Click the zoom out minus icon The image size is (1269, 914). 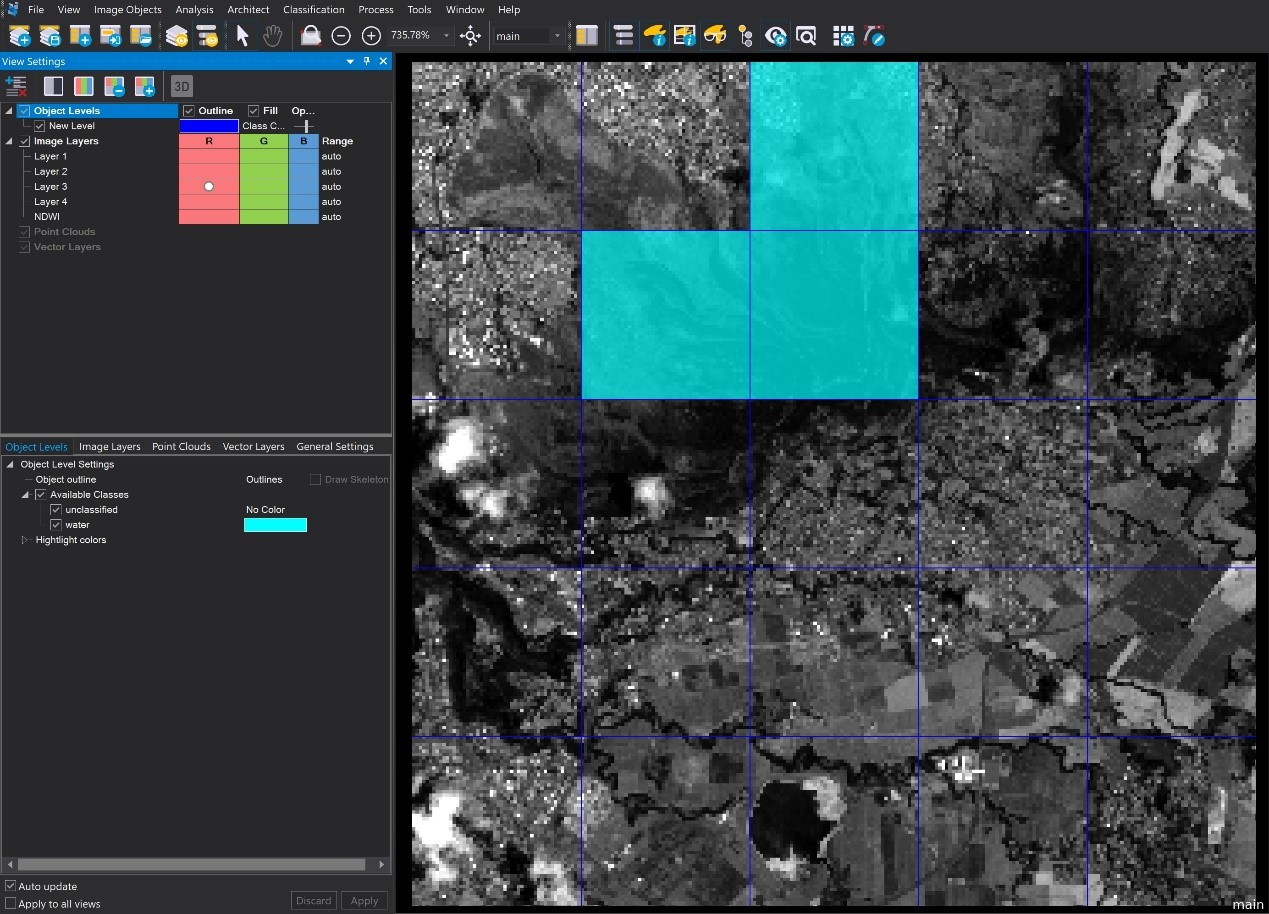pyautogui.click(x=341, y=36)
